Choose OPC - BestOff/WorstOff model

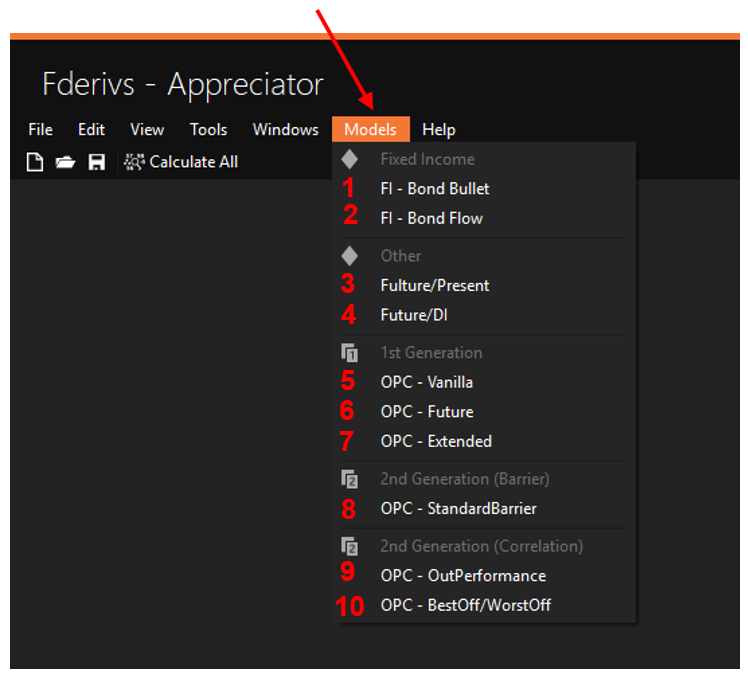[465, 605]
